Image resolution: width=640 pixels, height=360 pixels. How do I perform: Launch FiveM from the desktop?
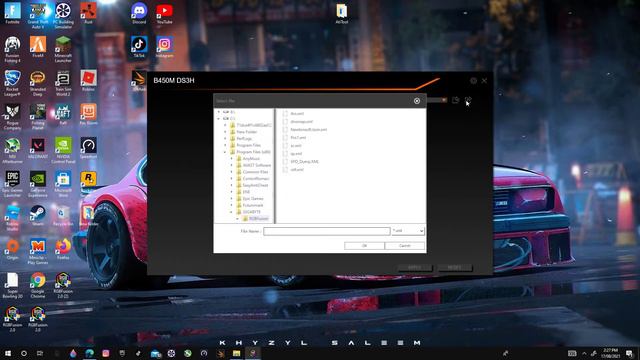pyautogui.click(x=38, y=47)
